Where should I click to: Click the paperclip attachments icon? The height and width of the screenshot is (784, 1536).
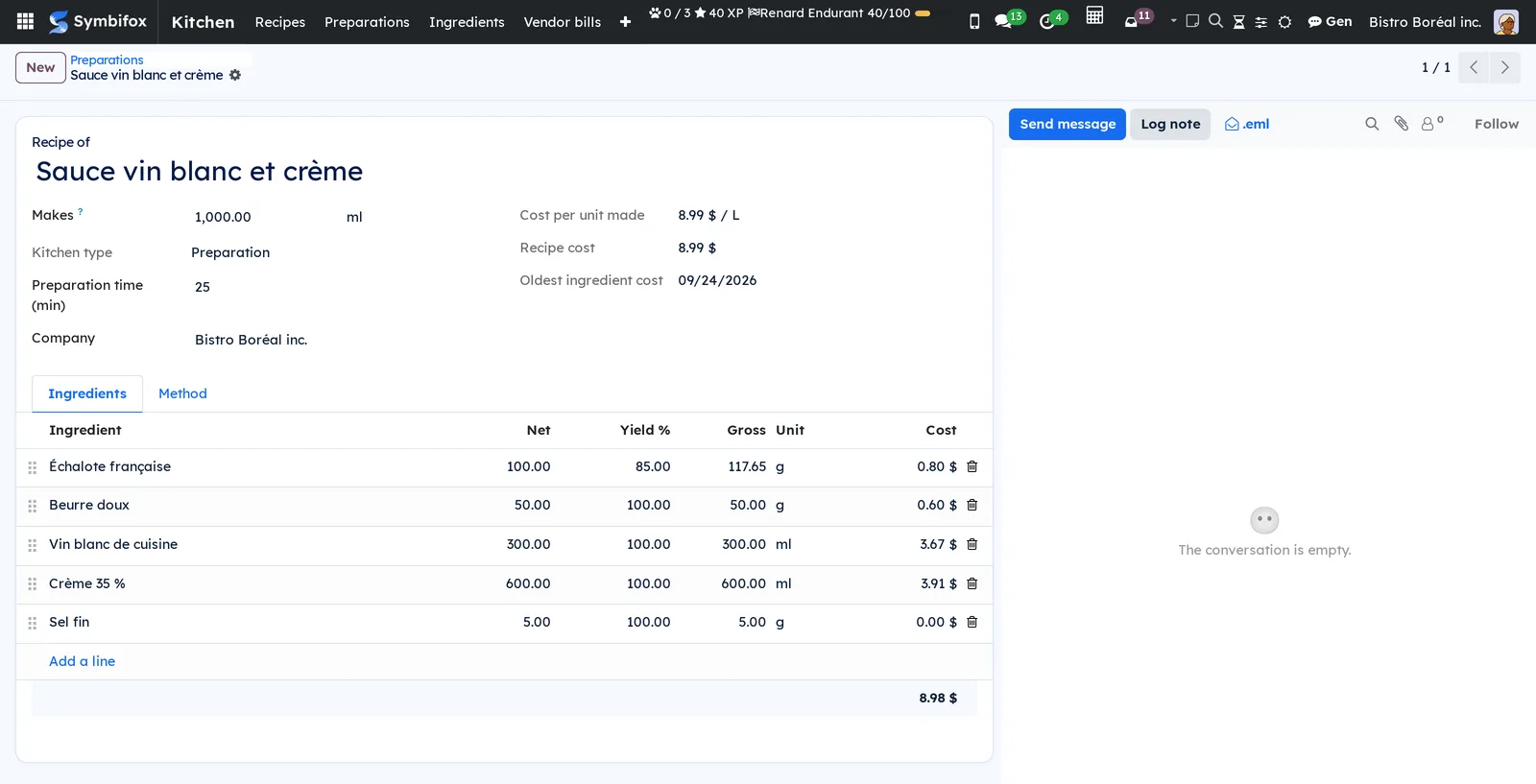pyautogui.click(x=1402, y=124)
